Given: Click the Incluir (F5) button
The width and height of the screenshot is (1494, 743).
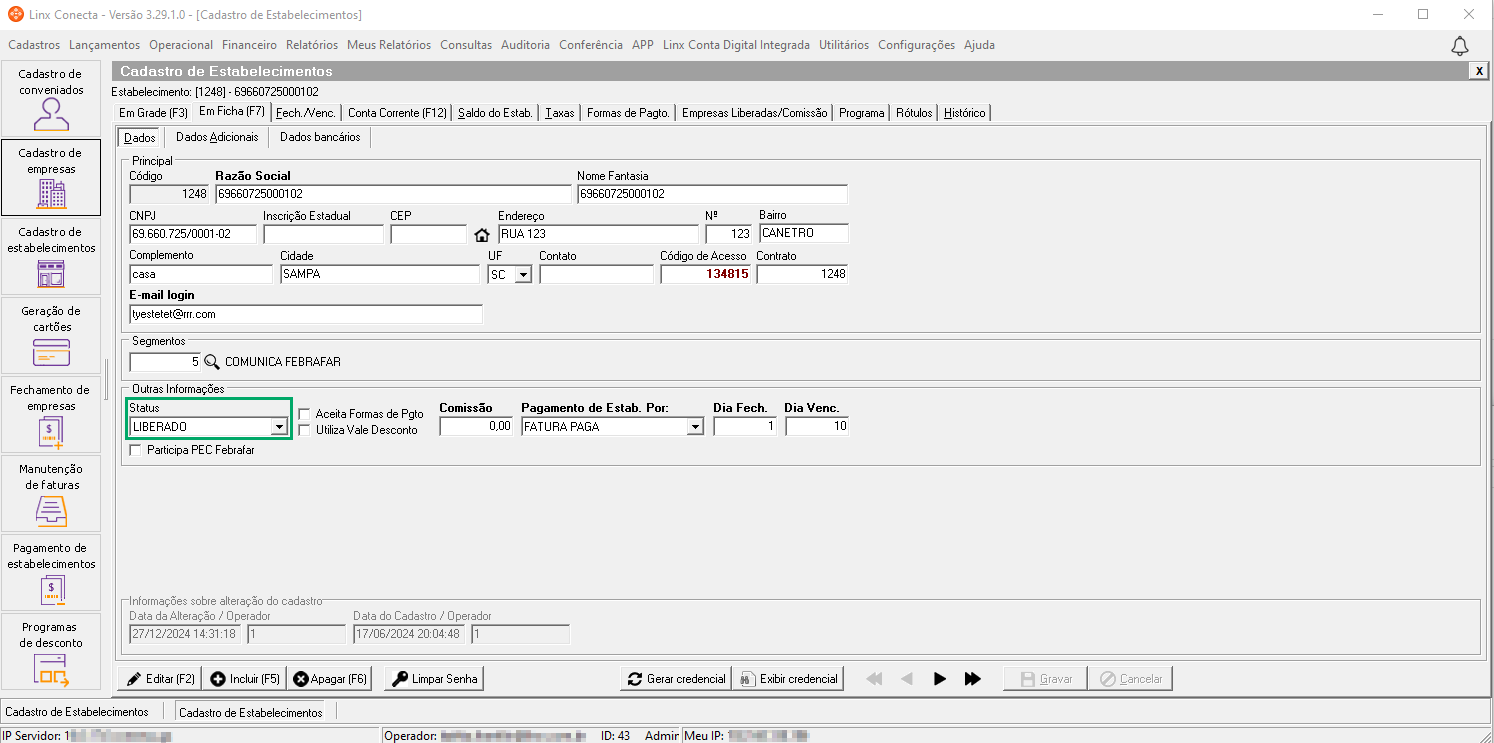Looking at the screenshot, I should pyautogui.click(x=244, y=679).
